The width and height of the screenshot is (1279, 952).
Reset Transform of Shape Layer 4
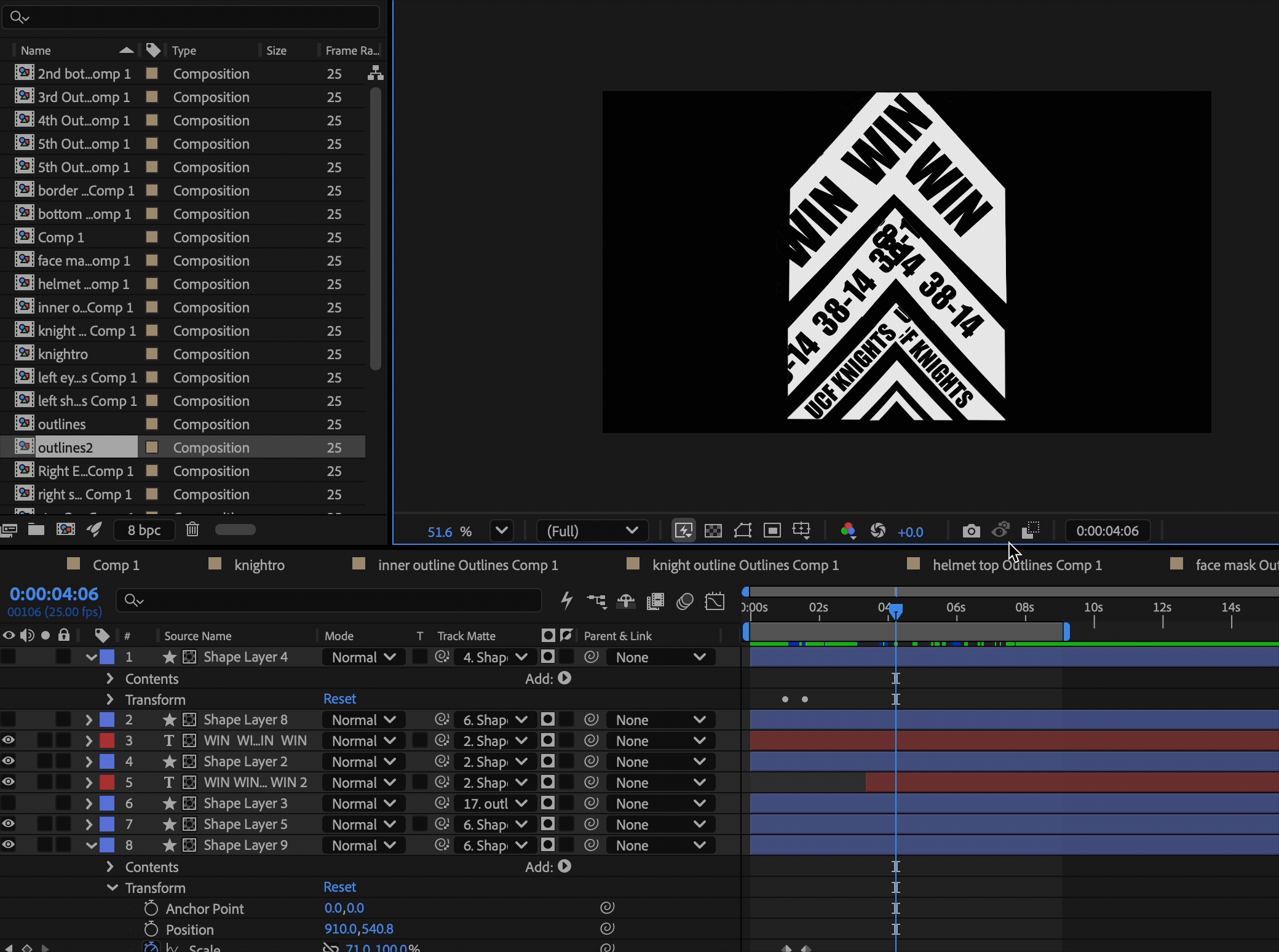[x=339, y=699]
